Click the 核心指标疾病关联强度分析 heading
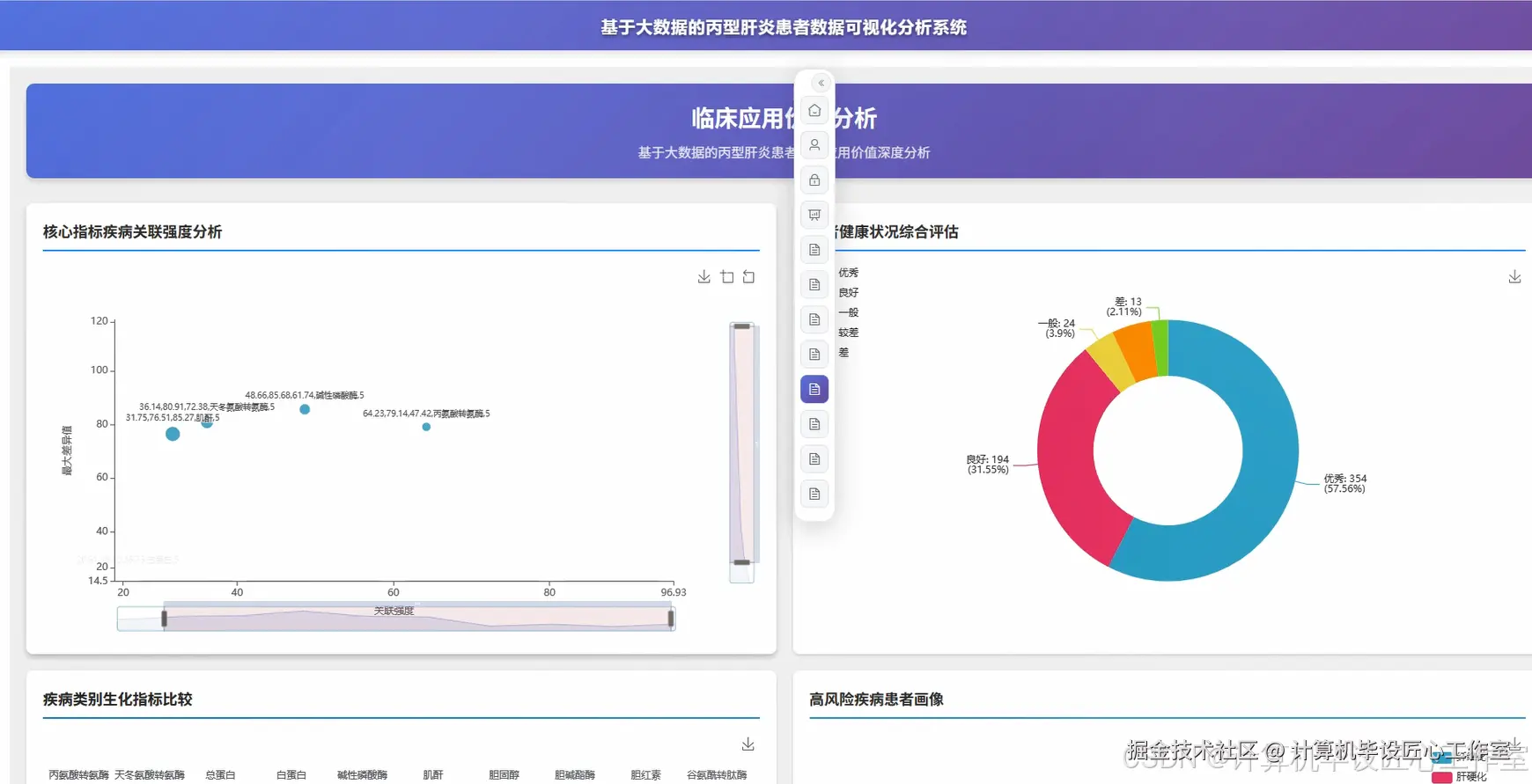 coord(132,232)
